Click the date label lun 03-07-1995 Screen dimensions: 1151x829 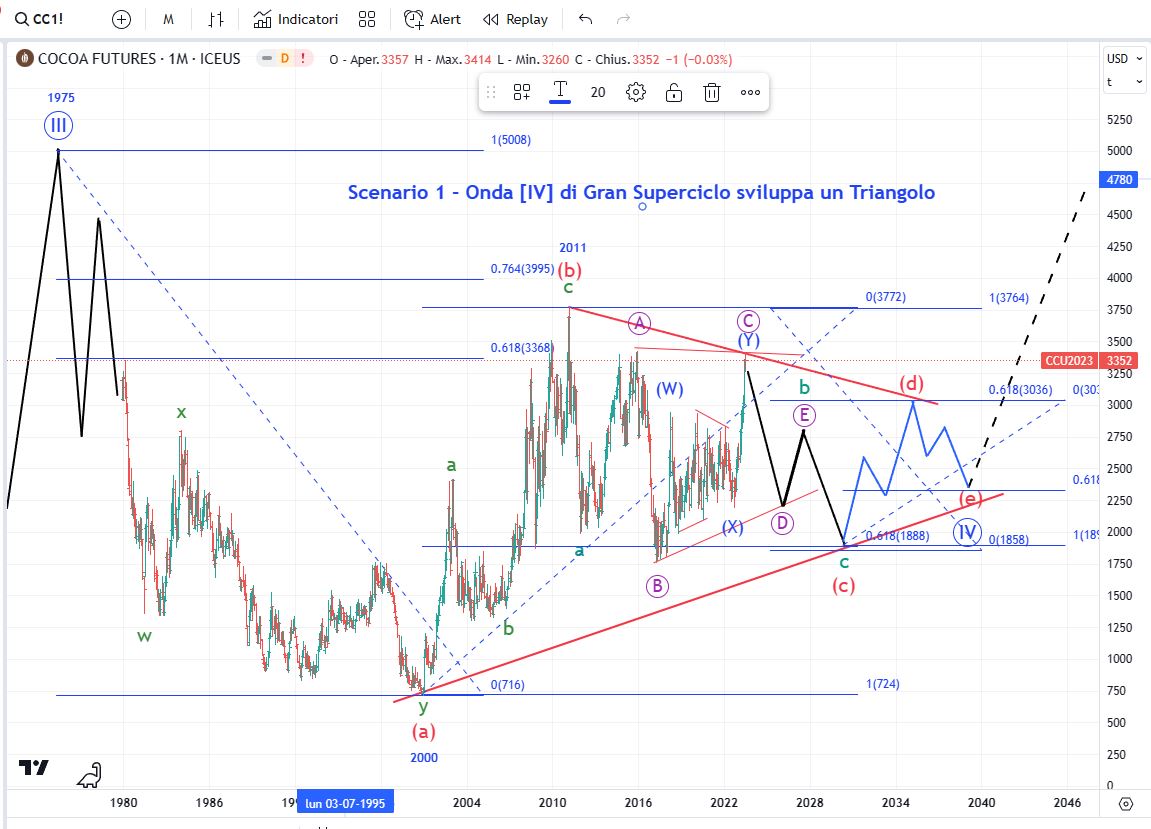click(x=345, y=803)
